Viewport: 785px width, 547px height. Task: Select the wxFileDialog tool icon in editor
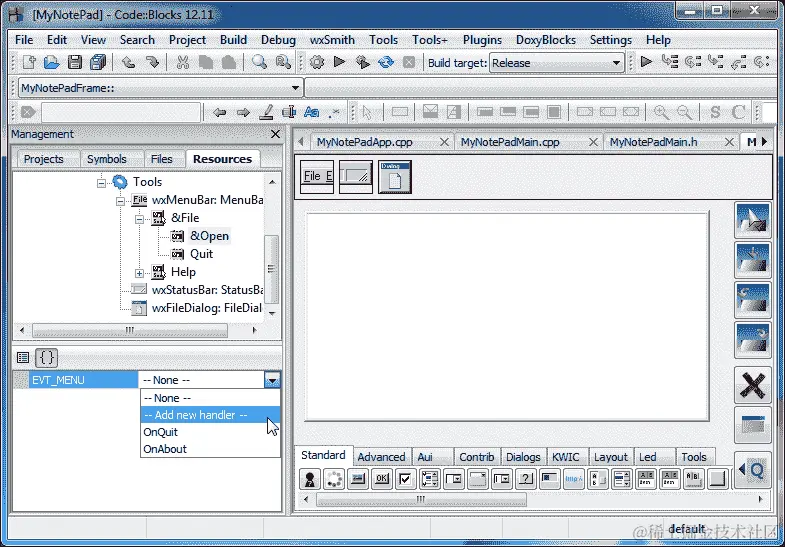[x=395, y=177]
